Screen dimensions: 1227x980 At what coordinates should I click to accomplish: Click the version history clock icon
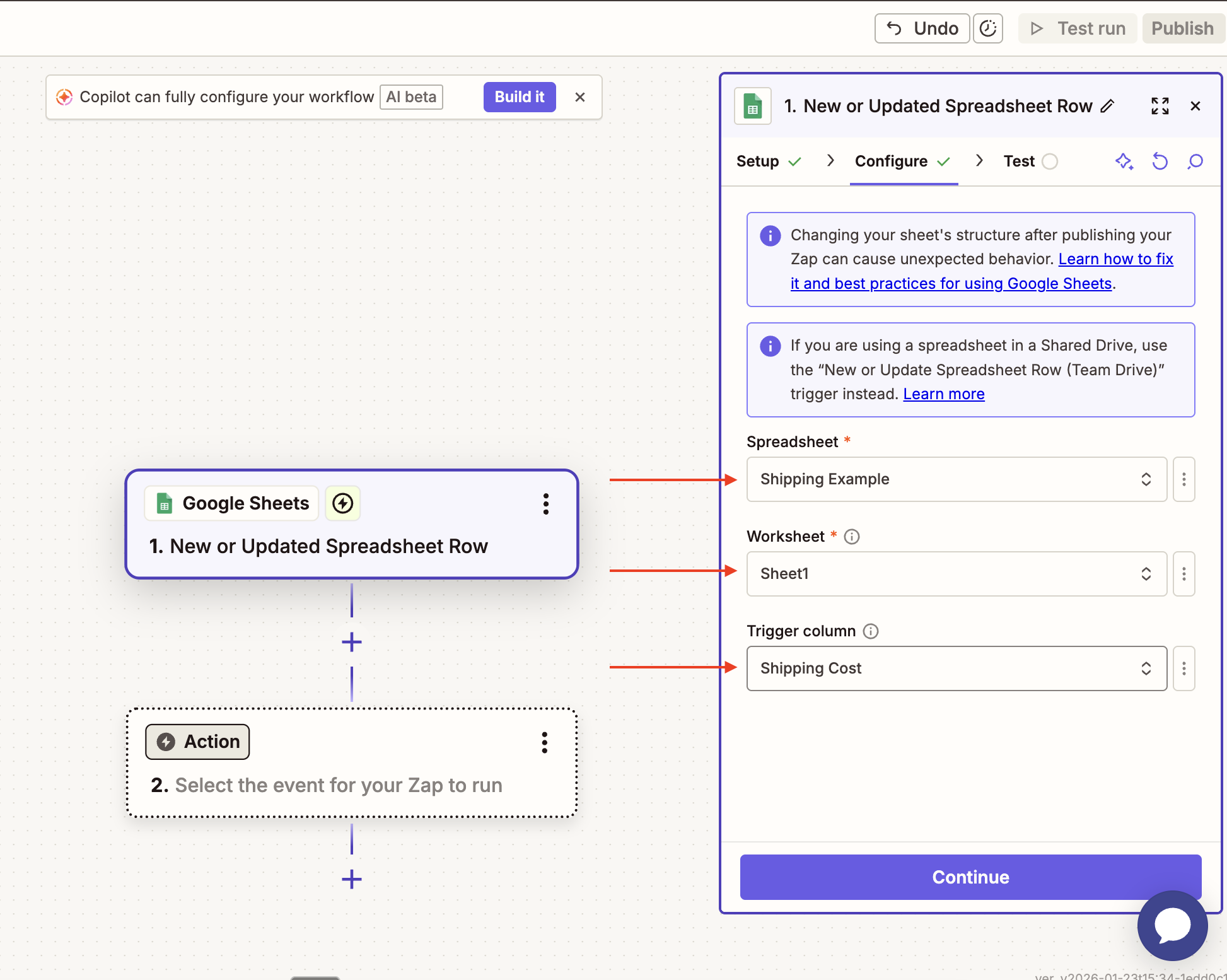point(987,28)
